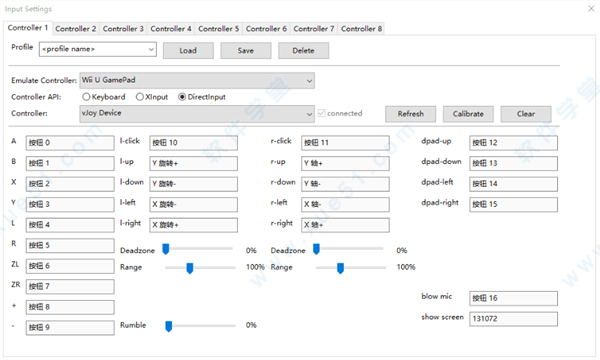Image resolution: width=600 pixels, height=360 pixels.
Task: Click the Calibrate button
Action: 468,114
